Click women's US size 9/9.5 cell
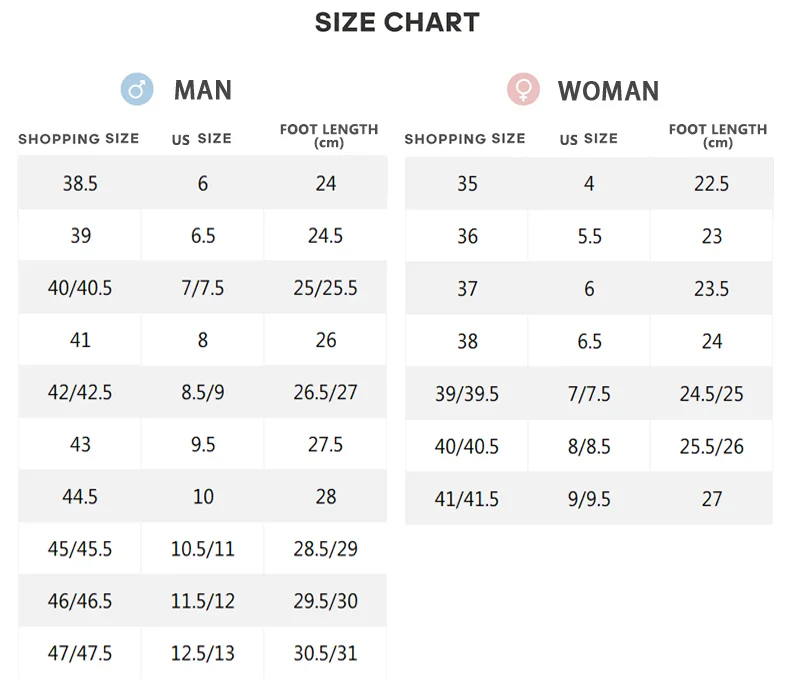This screenshot has width=790, height=679. 589,499
